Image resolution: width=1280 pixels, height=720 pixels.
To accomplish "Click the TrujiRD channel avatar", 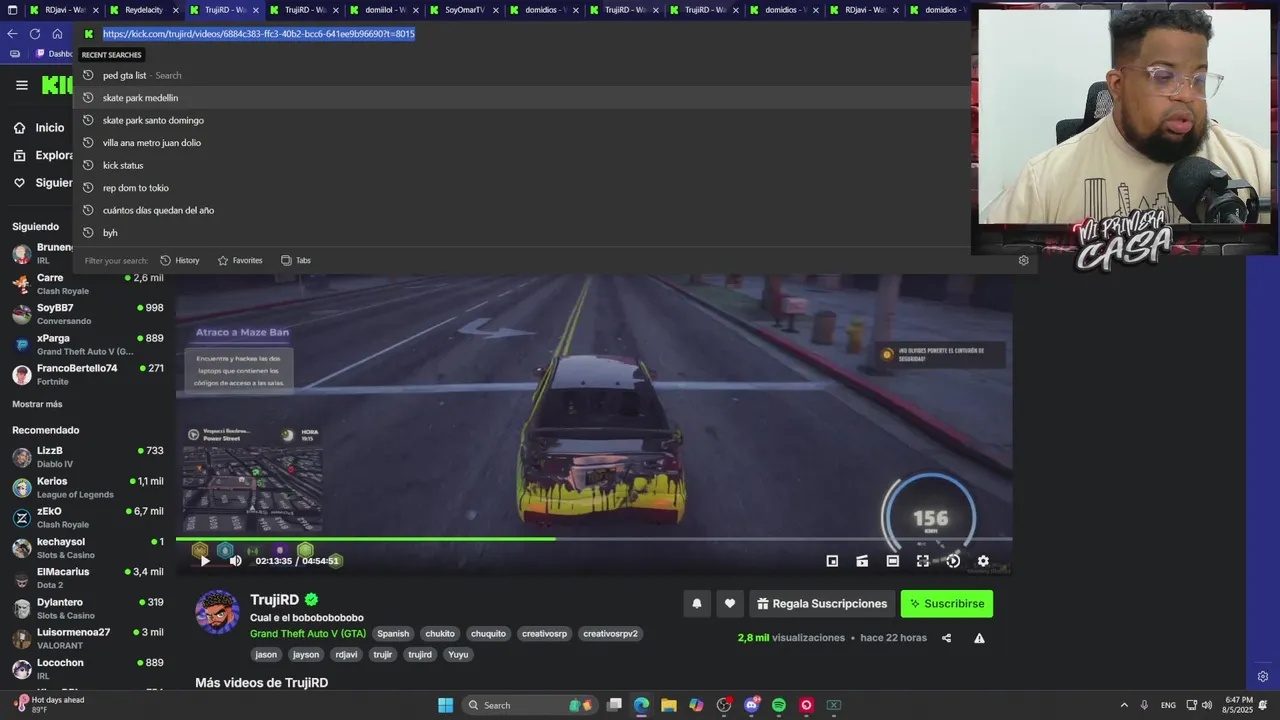I will [217, 612].
